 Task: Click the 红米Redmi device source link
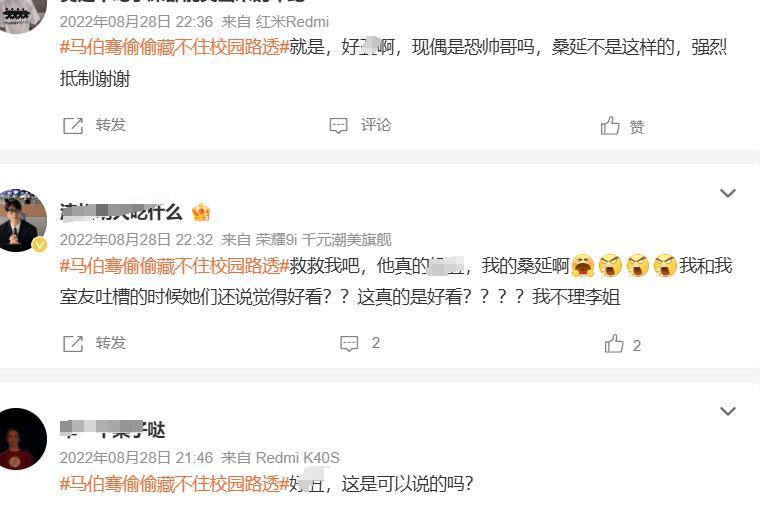pyautogui.click(x=292, y=22)
